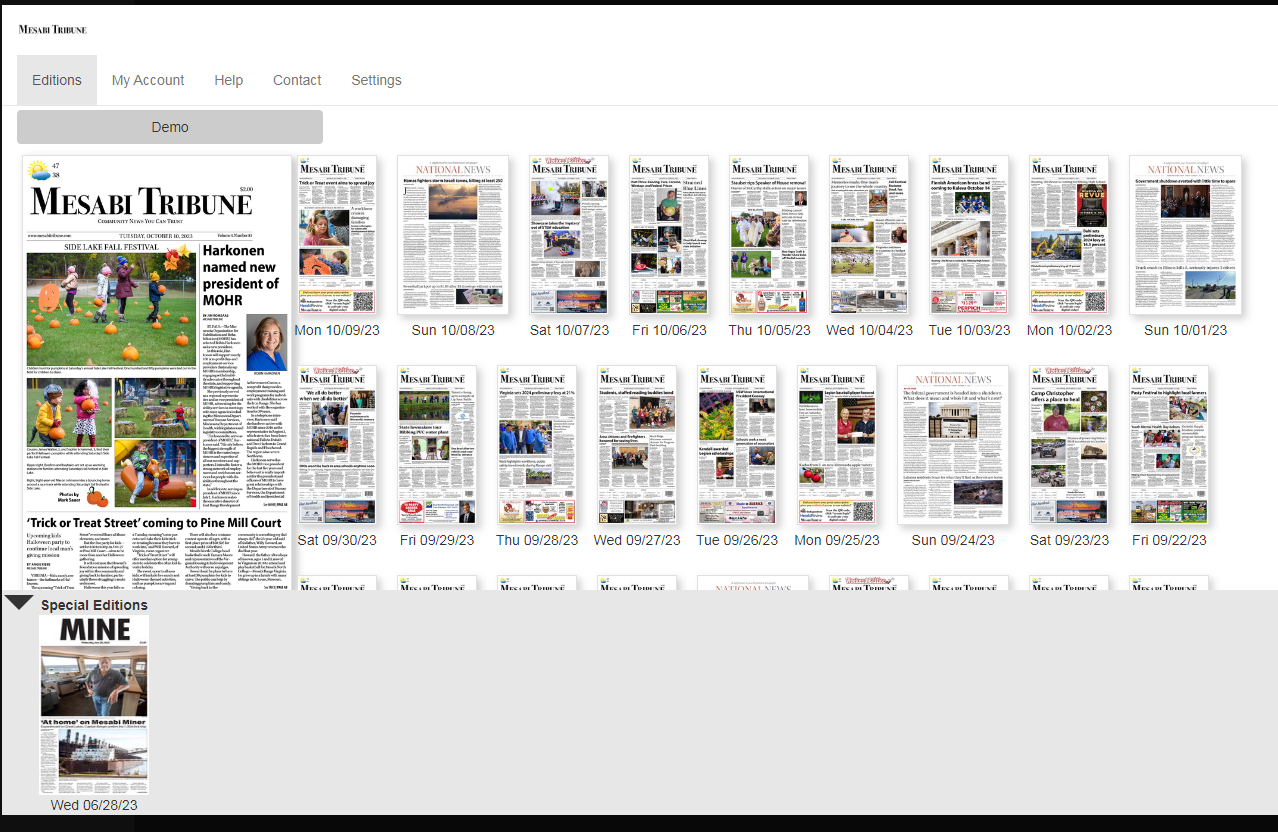
Task: Open the Help tab
Action: click(x=228, y=80)
